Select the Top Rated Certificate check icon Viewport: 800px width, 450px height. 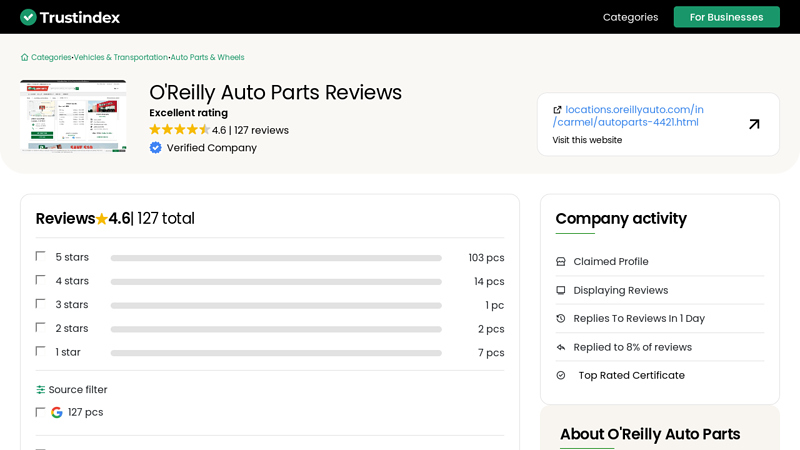click(561, 376)
